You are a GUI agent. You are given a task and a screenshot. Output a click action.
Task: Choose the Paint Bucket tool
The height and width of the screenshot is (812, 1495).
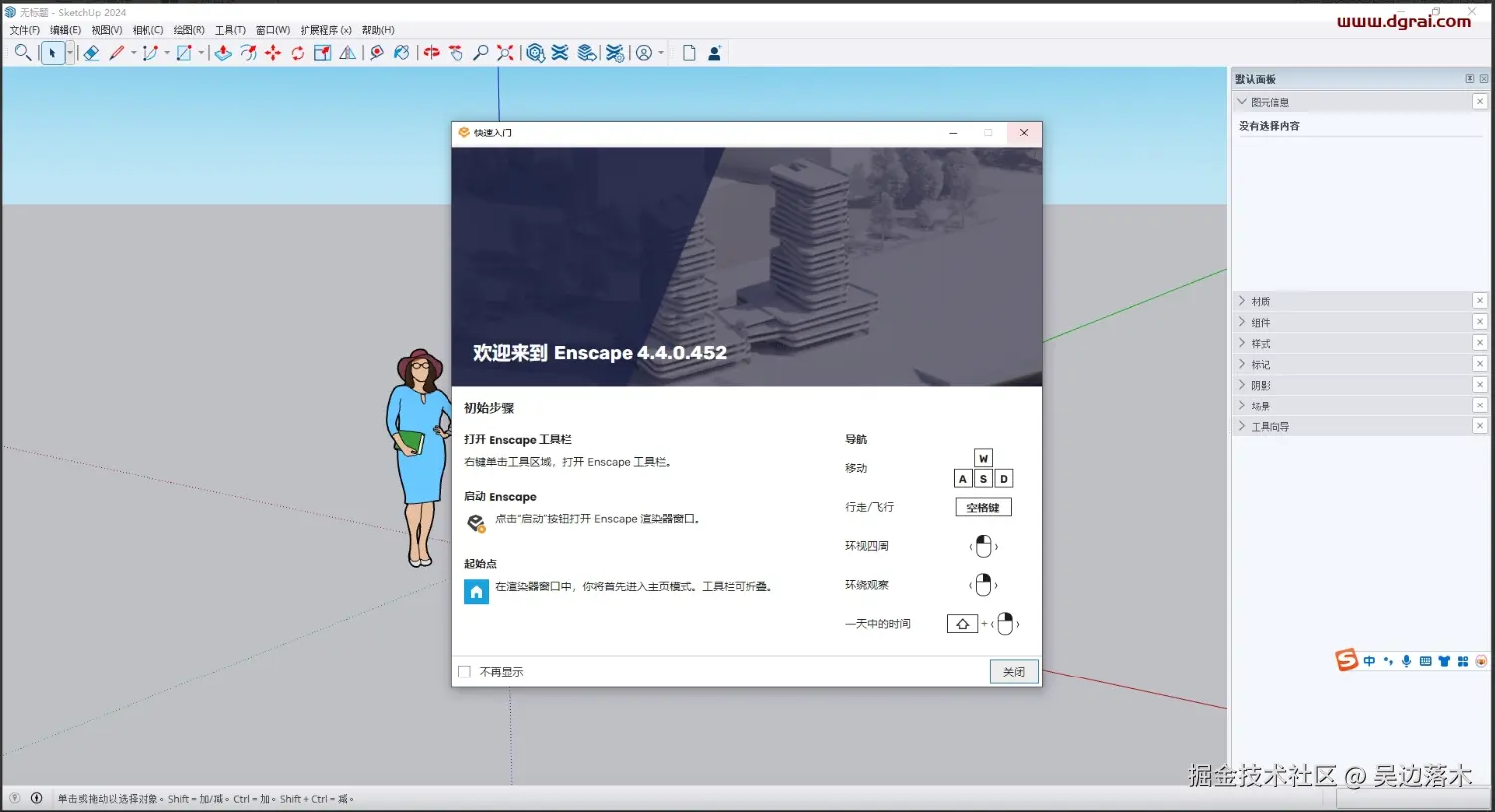pos(402,53)
